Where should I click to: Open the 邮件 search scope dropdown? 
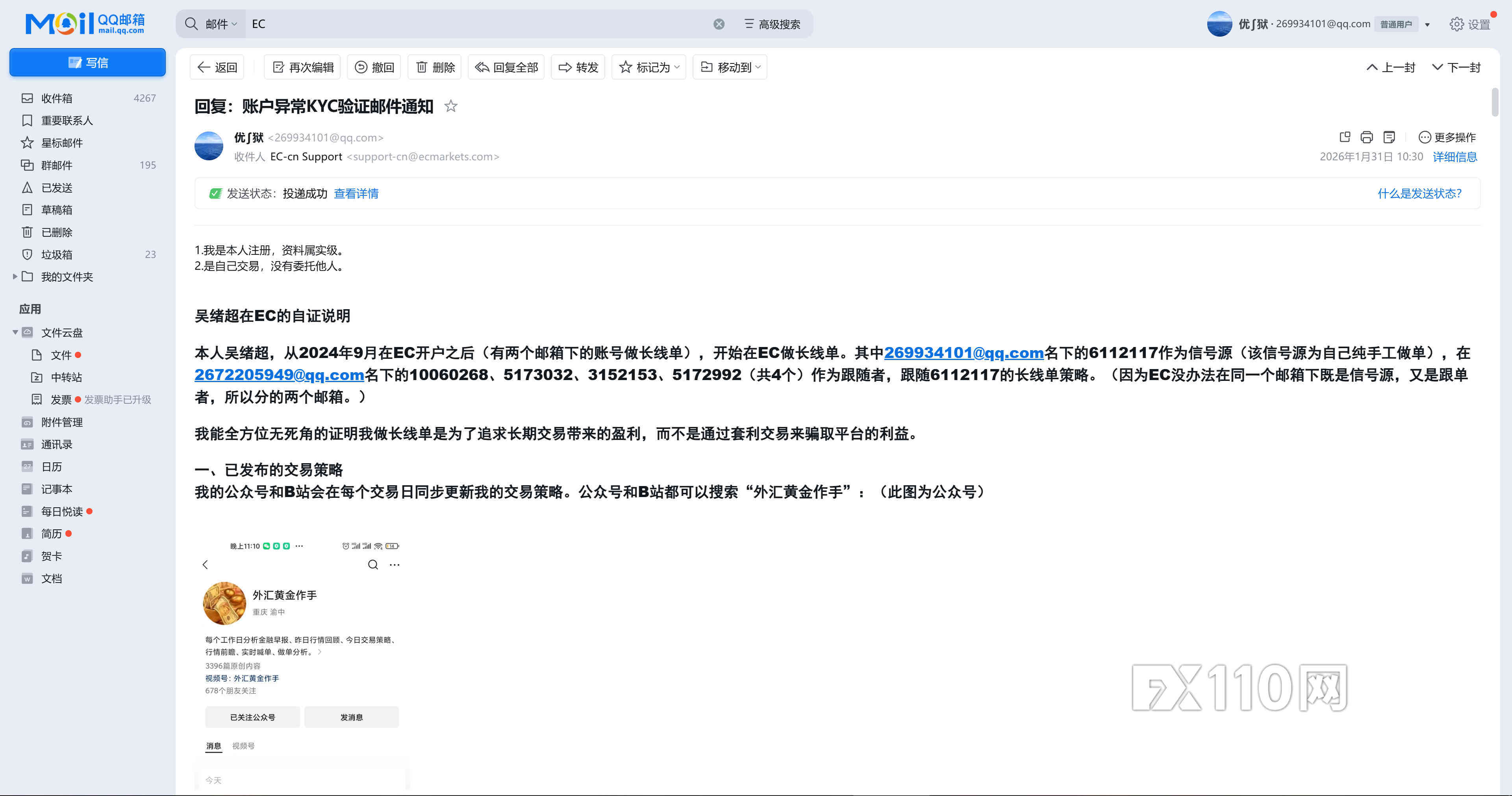[221, 24]
